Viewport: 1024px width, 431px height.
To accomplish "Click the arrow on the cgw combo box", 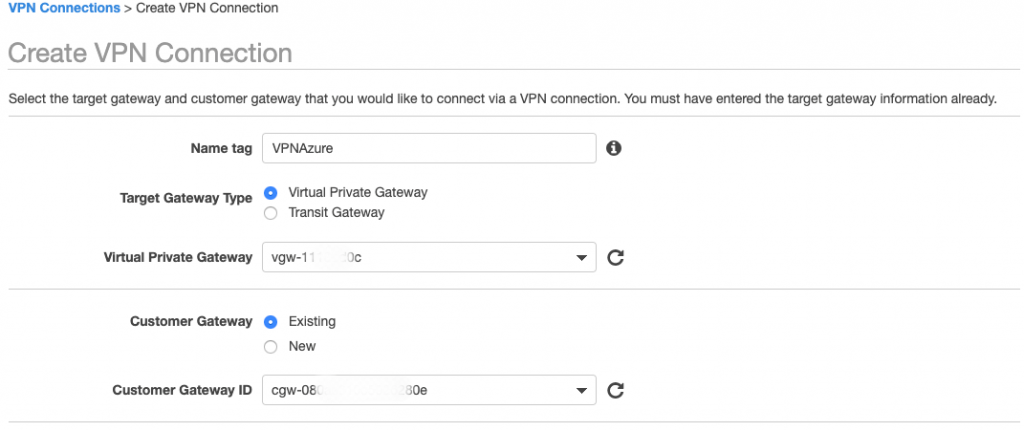I will (581, 390).
